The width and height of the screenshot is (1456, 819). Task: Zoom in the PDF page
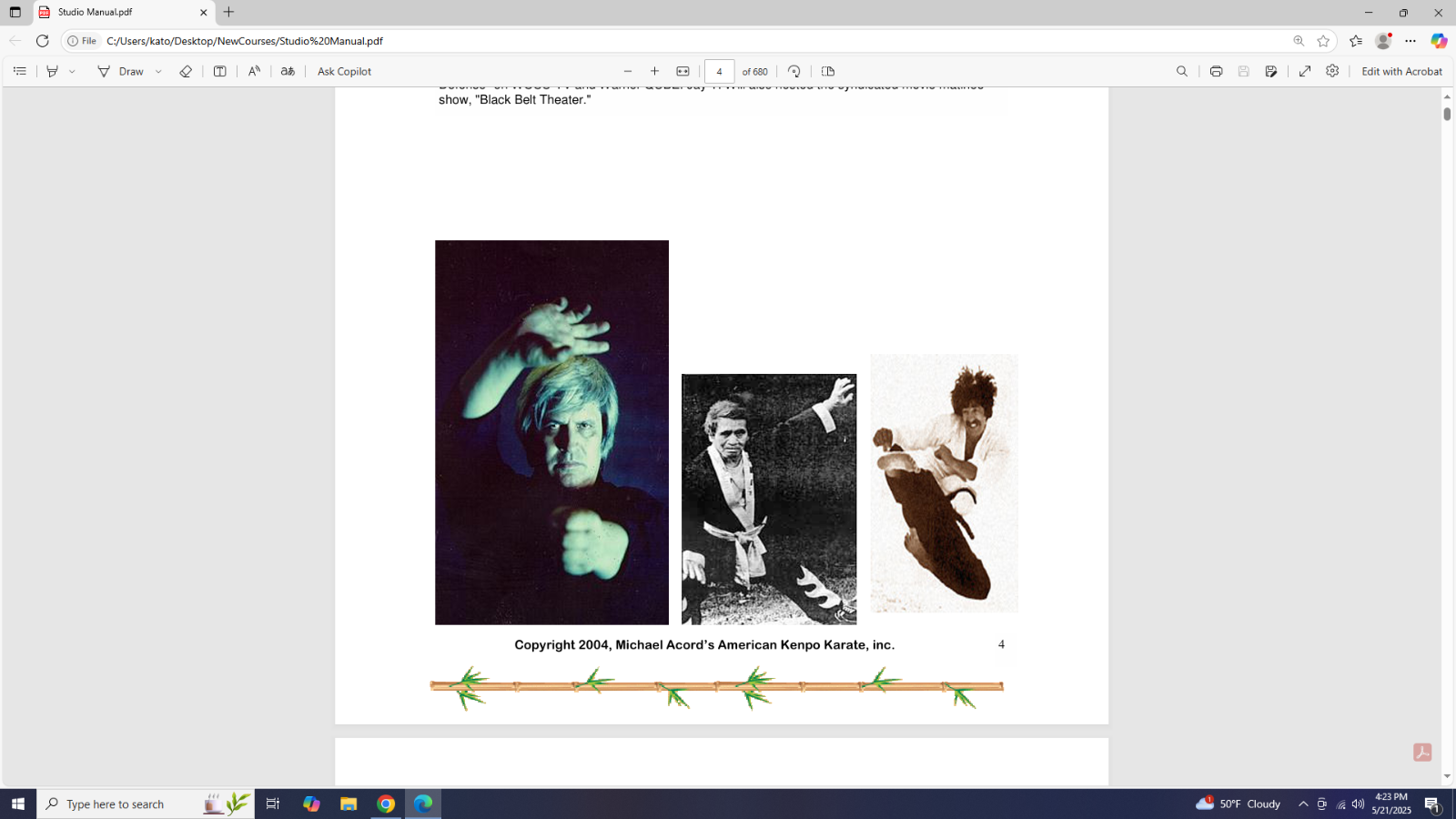point(654,71)
